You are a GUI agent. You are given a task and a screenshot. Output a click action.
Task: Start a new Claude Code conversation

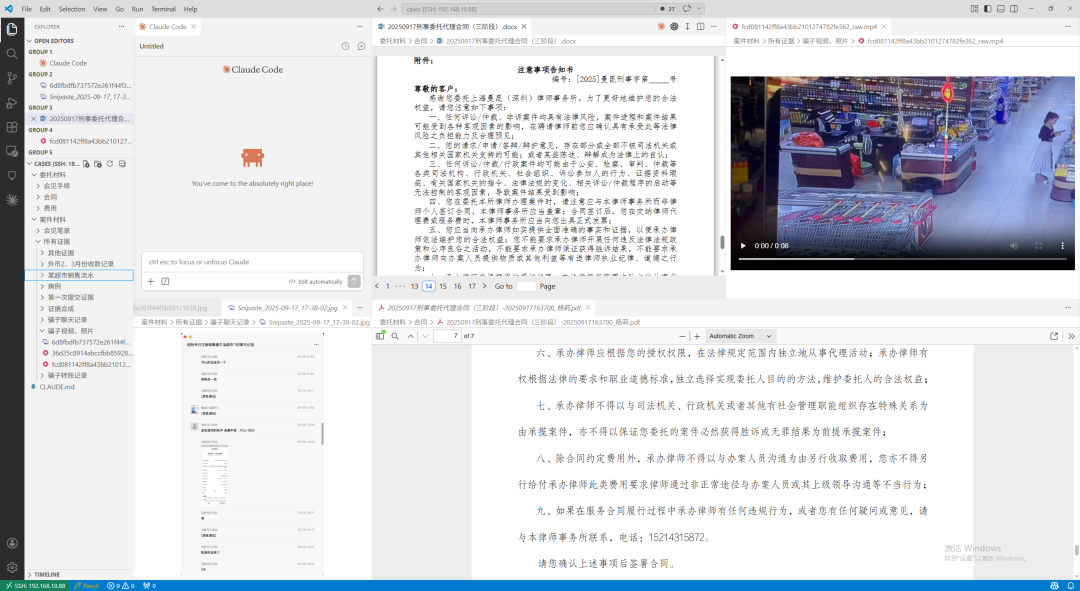click(x=361, y=46)
